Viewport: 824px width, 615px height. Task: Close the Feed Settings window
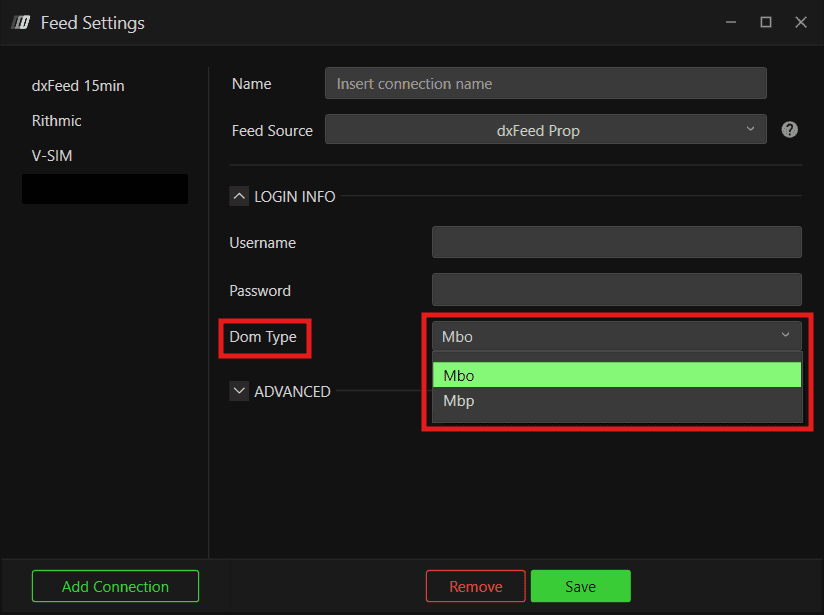coord(801,22)
